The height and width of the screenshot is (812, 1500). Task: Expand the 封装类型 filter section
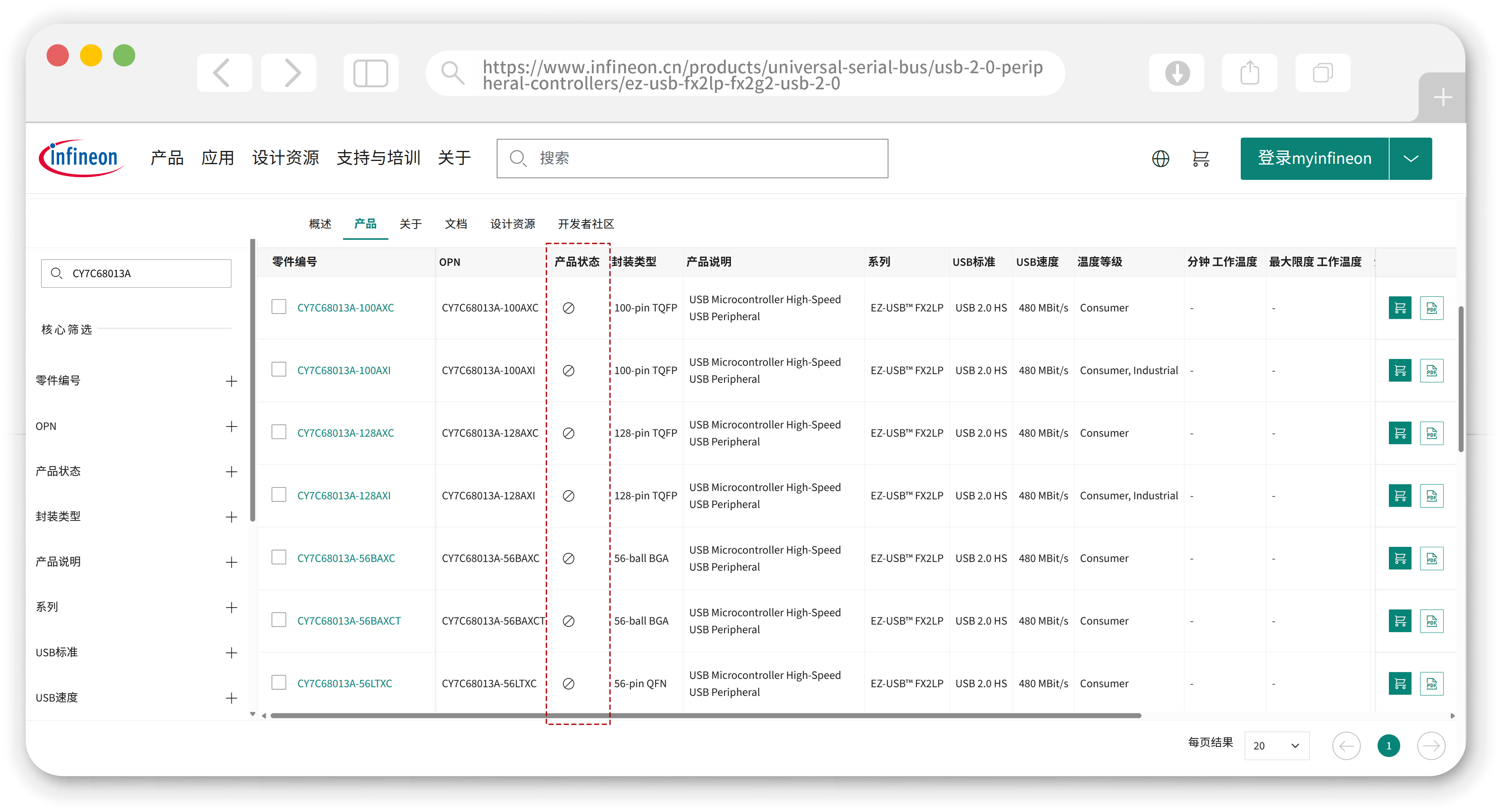click(231, 517)
